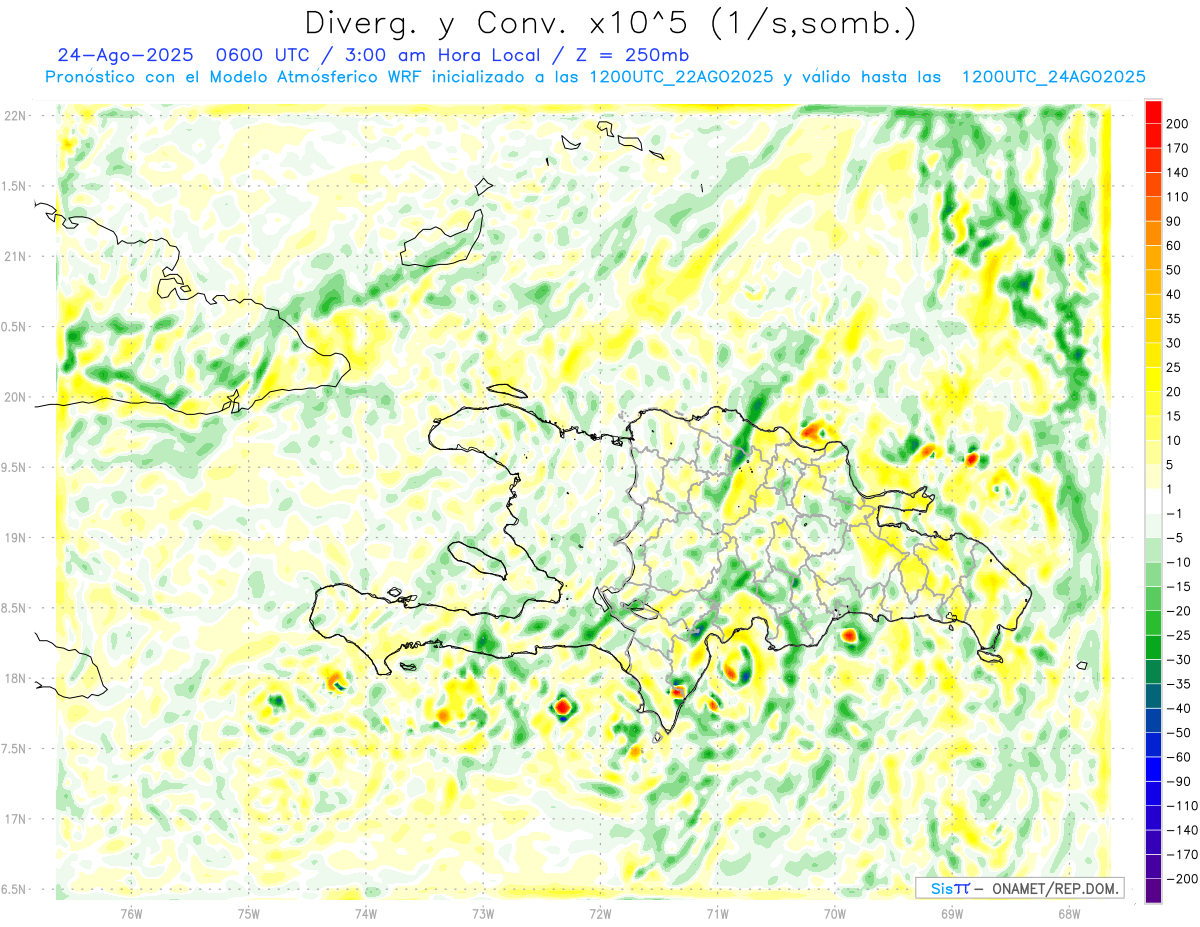Click the colorbar label '-200'
The width and height of the screenshot is (1200, 927).
[x=1180, y=878]
